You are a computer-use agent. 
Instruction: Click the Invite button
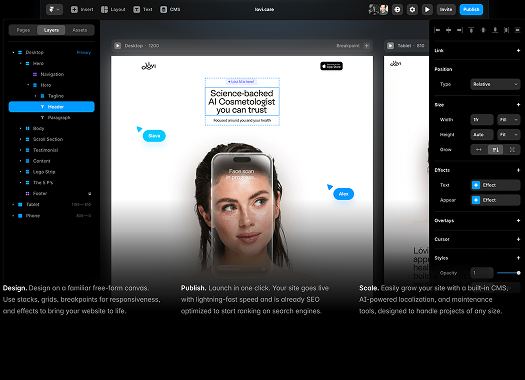click(446, 9)
